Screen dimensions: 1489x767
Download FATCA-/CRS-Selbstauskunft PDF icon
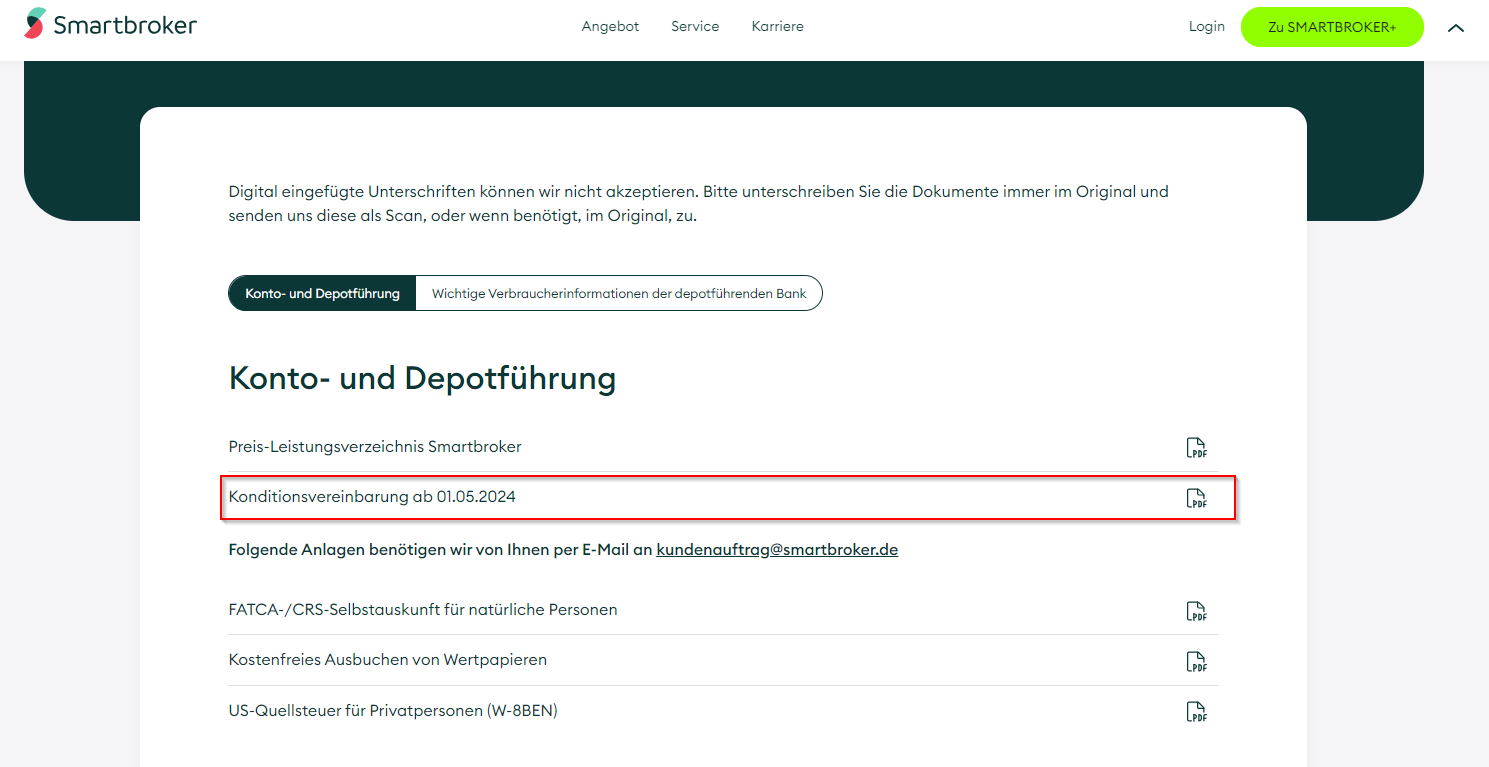click(x=1196, y=611)
